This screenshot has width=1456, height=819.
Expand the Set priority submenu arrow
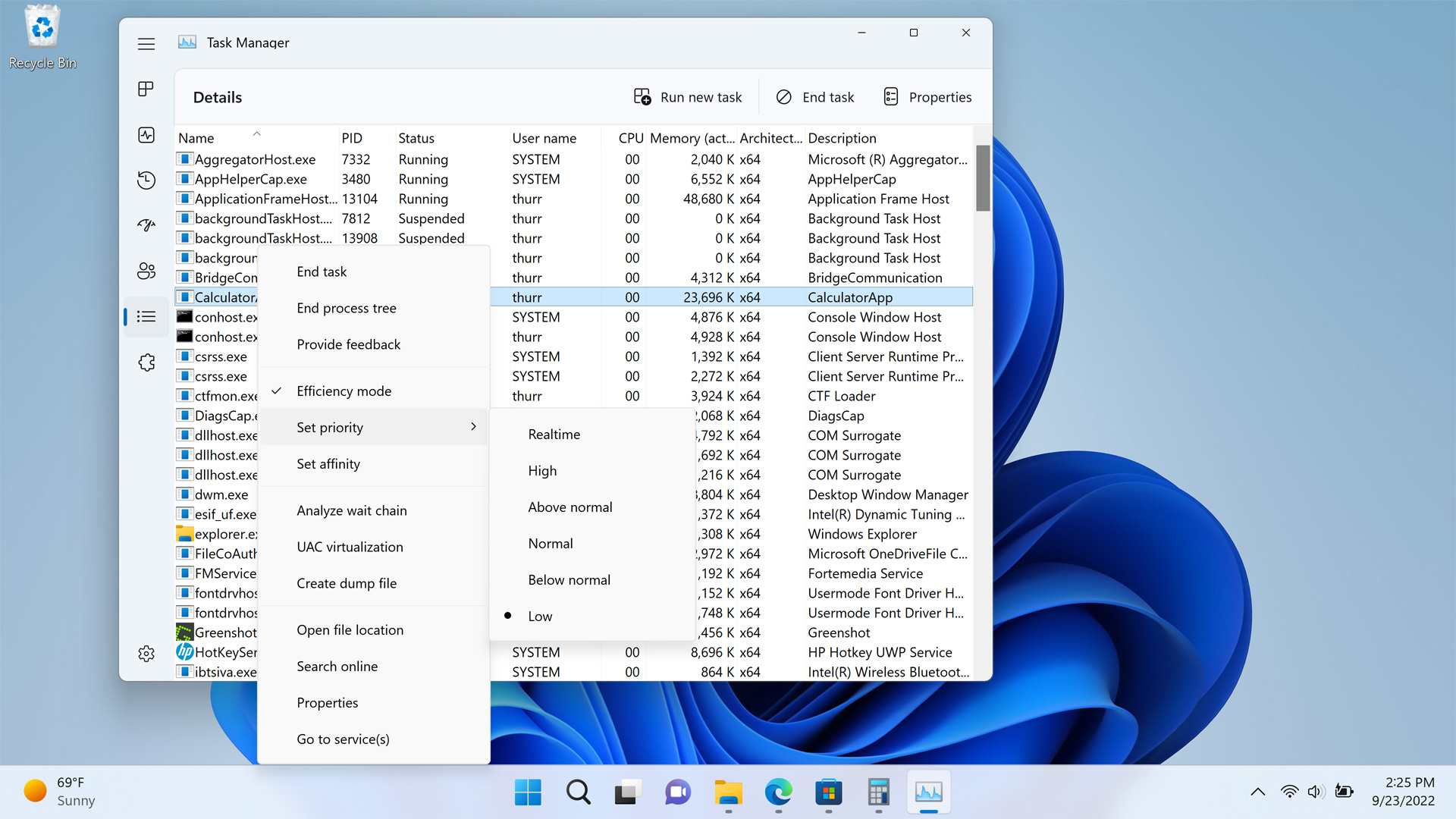click(x=473, y=427)
